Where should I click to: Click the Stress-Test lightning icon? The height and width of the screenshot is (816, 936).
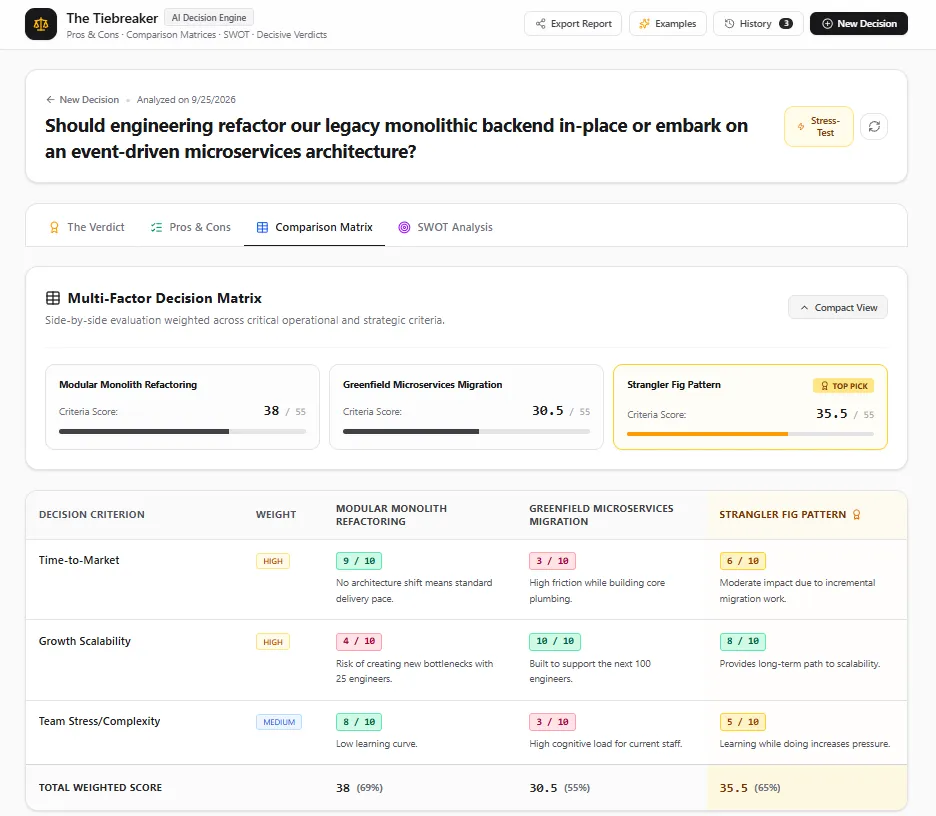(800, 127)
